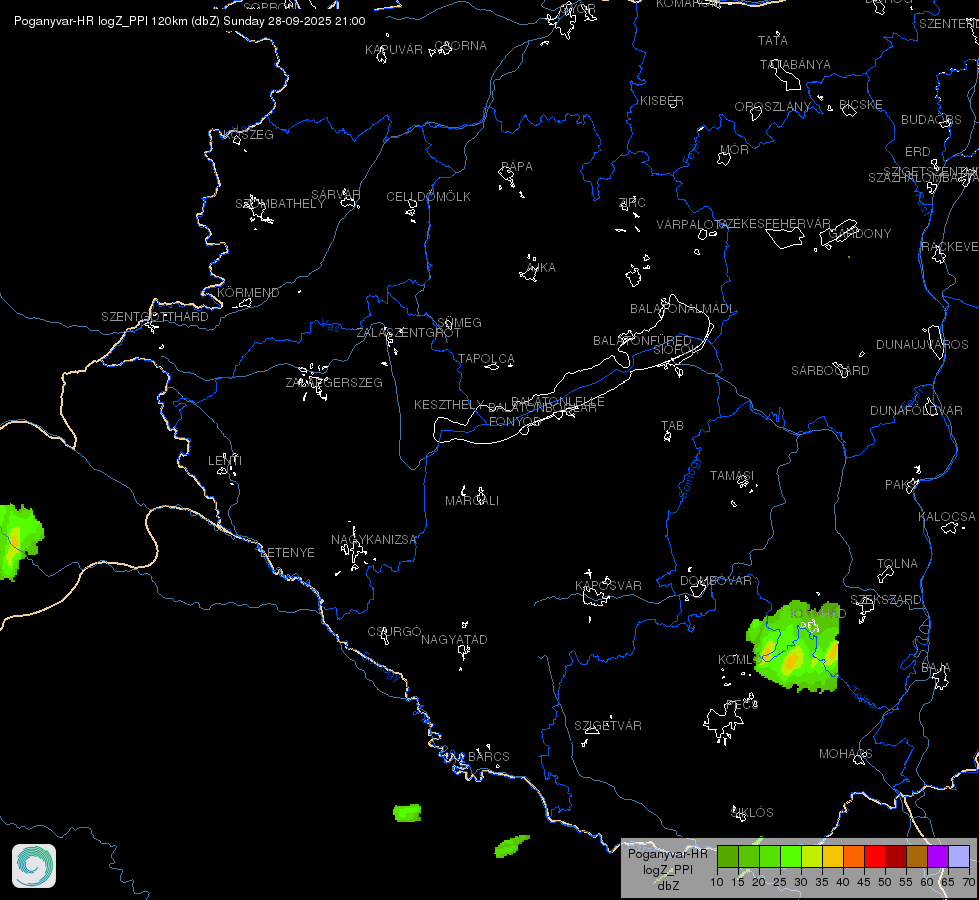This screenshot has width=979, height=900.
Task: Select the lavender 65 dBZ legend swatch
Action: [x=959, y=856]
